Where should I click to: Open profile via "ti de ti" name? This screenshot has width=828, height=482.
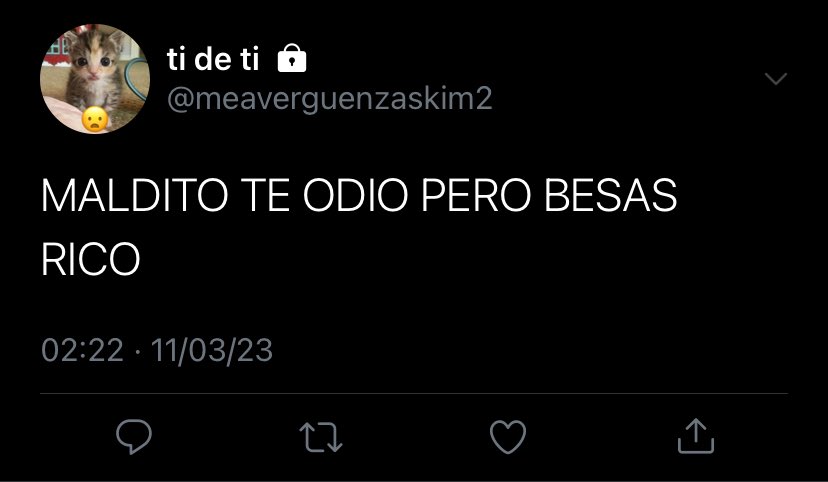[213, 58]
